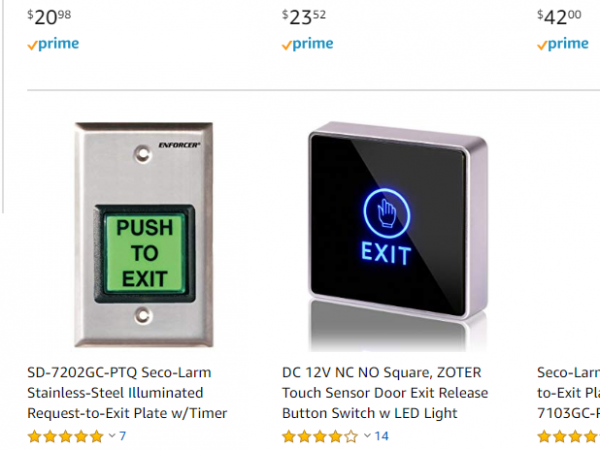
Task: Click the $42.00 price
Action: (x=559, y=17)
